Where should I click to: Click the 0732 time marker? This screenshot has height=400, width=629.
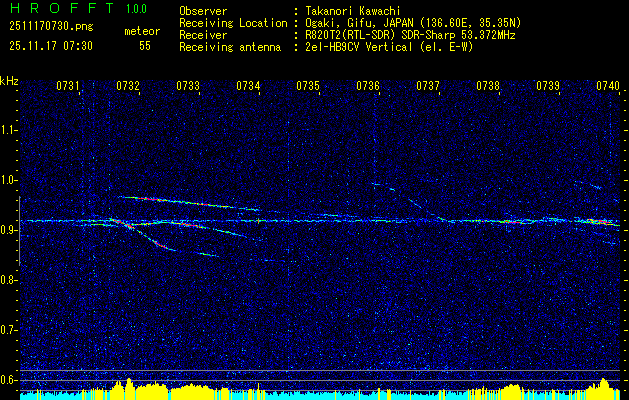[x=128, y=86]
